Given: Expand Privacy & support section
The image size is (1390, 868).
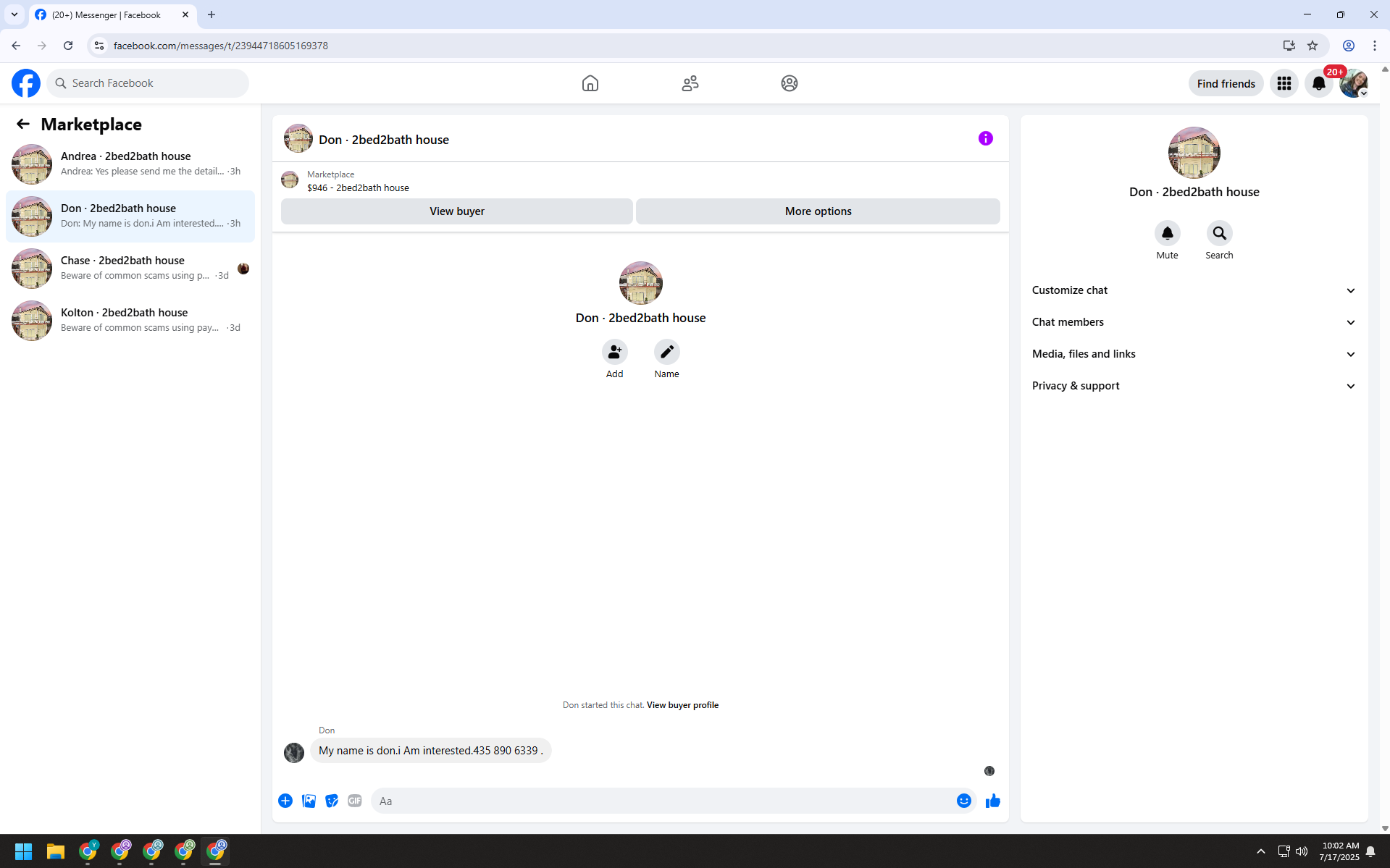Looking at the screenshot, I should pos(1194,386).
